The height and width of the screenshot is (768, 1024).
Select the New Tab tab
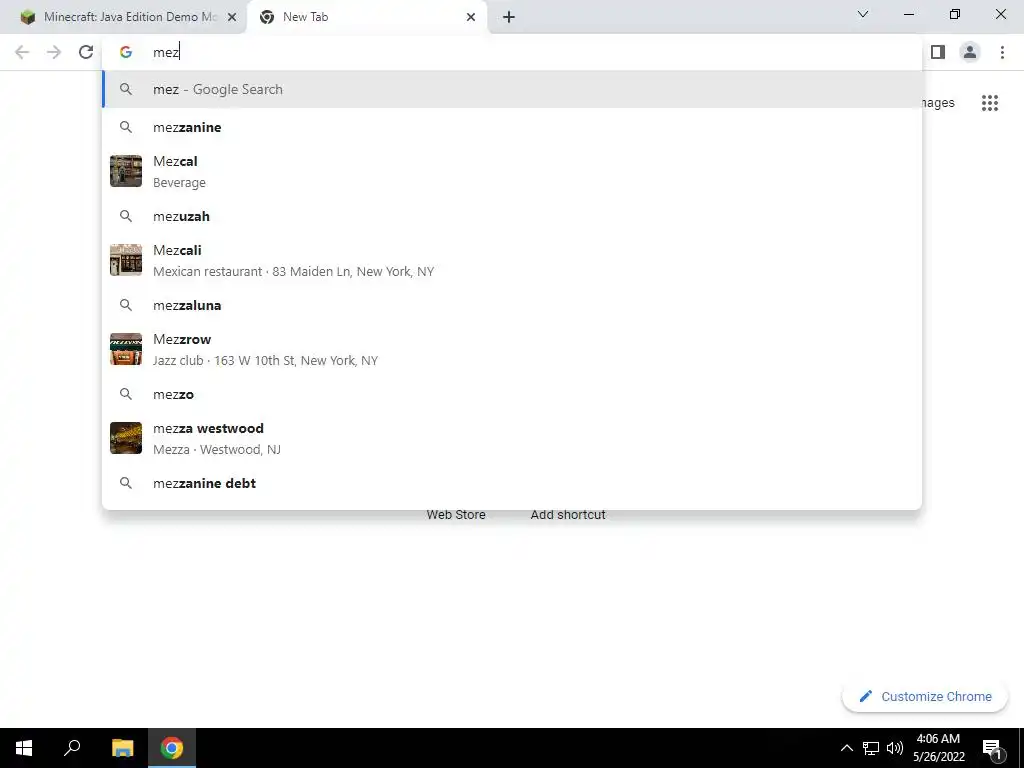point(366,17)
